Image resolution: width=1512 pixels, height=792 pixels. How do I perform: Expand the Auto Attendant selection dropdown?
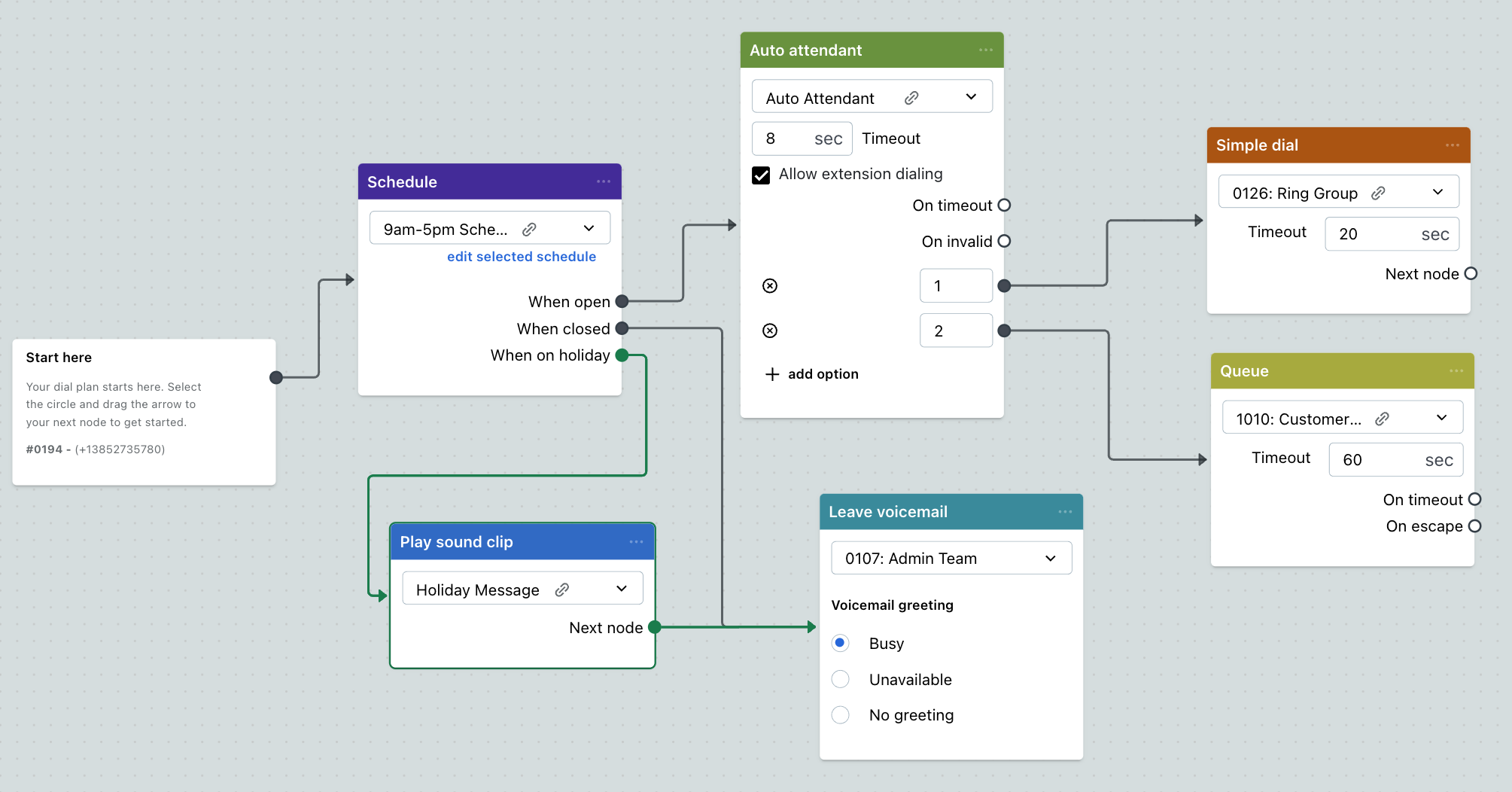(970, 97)
